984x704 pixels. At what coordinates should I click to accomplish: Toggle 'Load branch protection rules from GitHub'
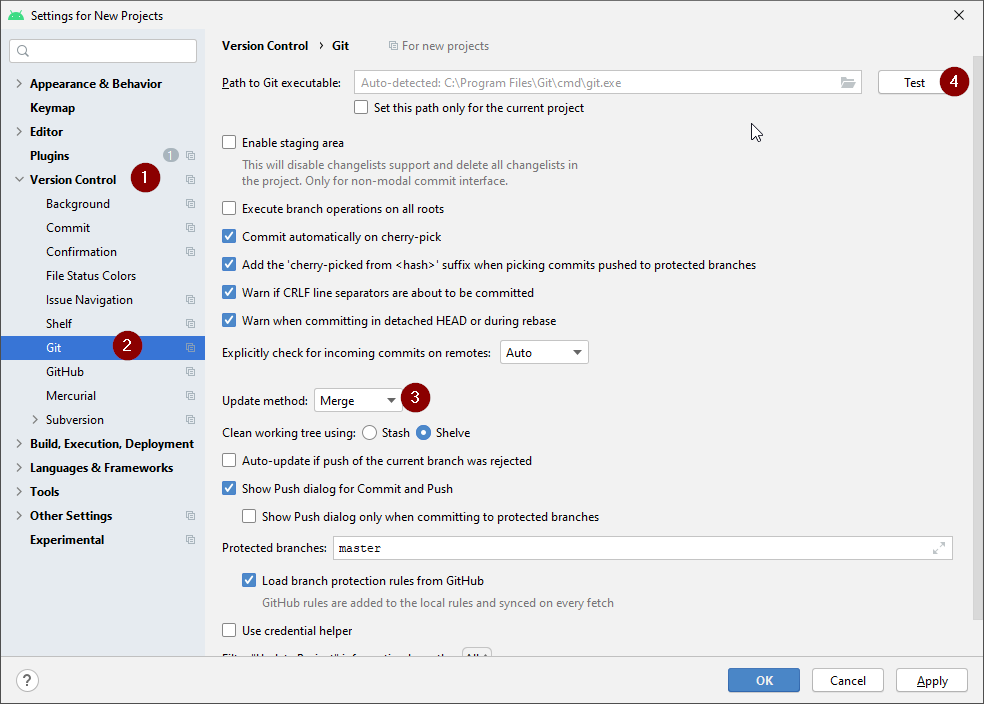pos(249,580)
